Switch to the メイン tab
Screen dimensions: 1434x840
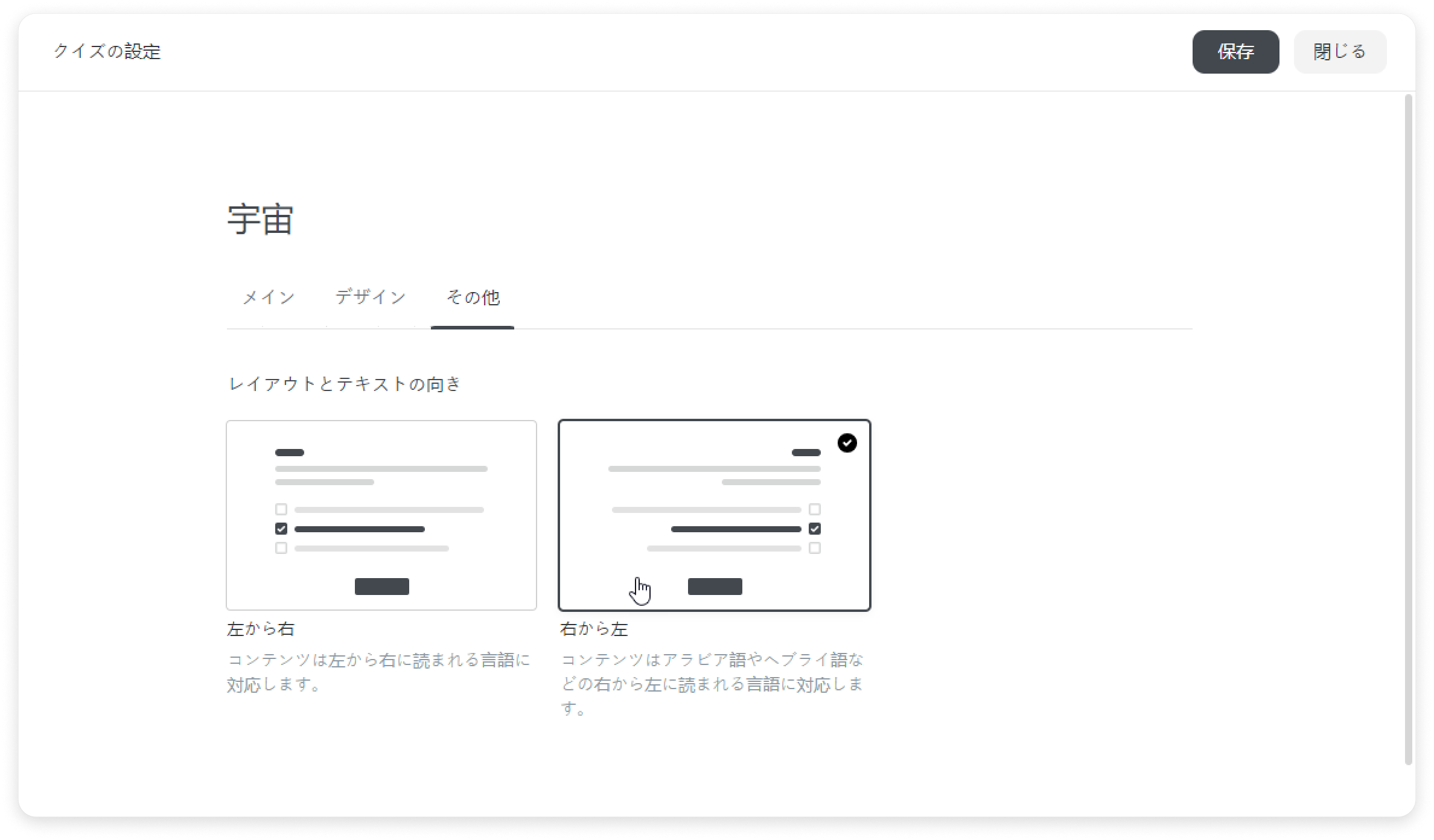point(269,297)
